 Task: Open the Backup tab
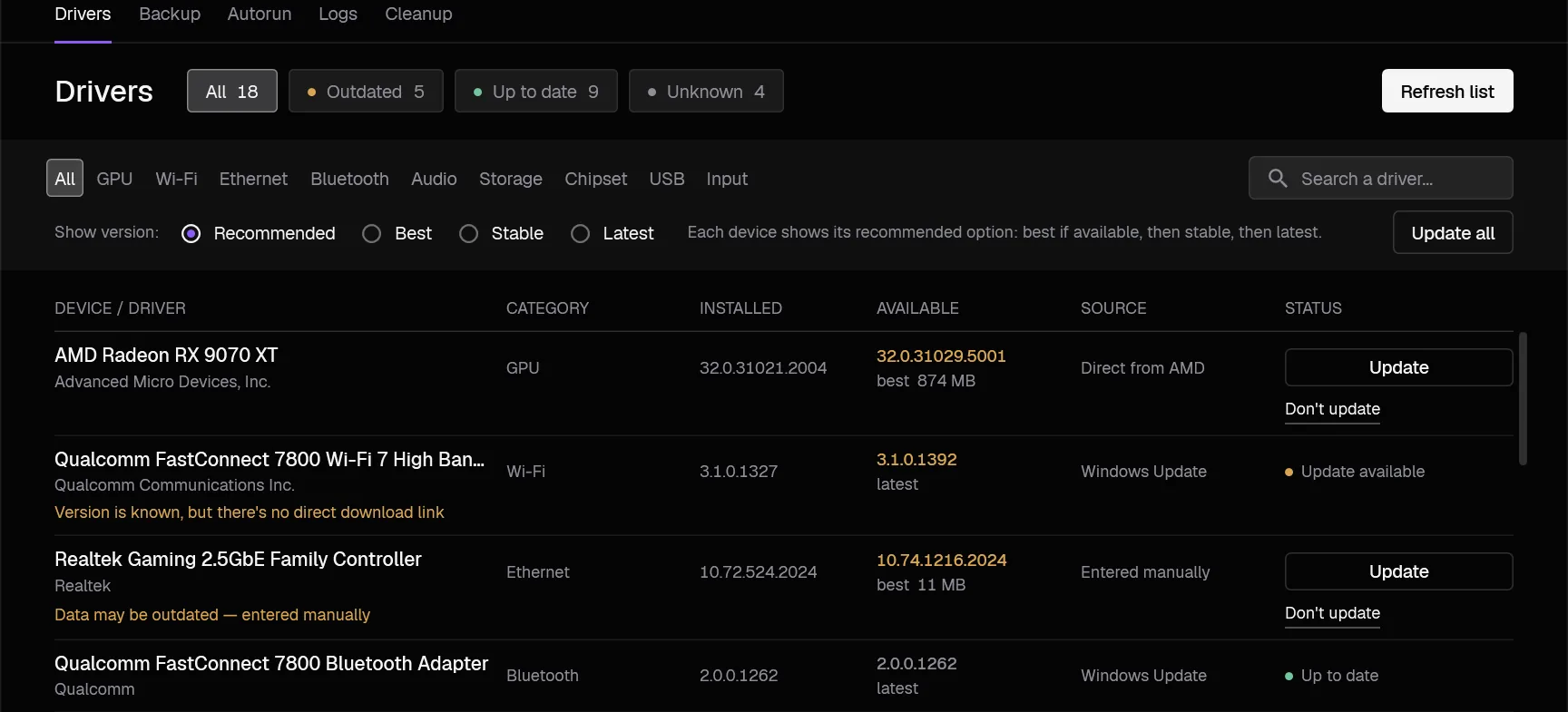click(170, 15)
